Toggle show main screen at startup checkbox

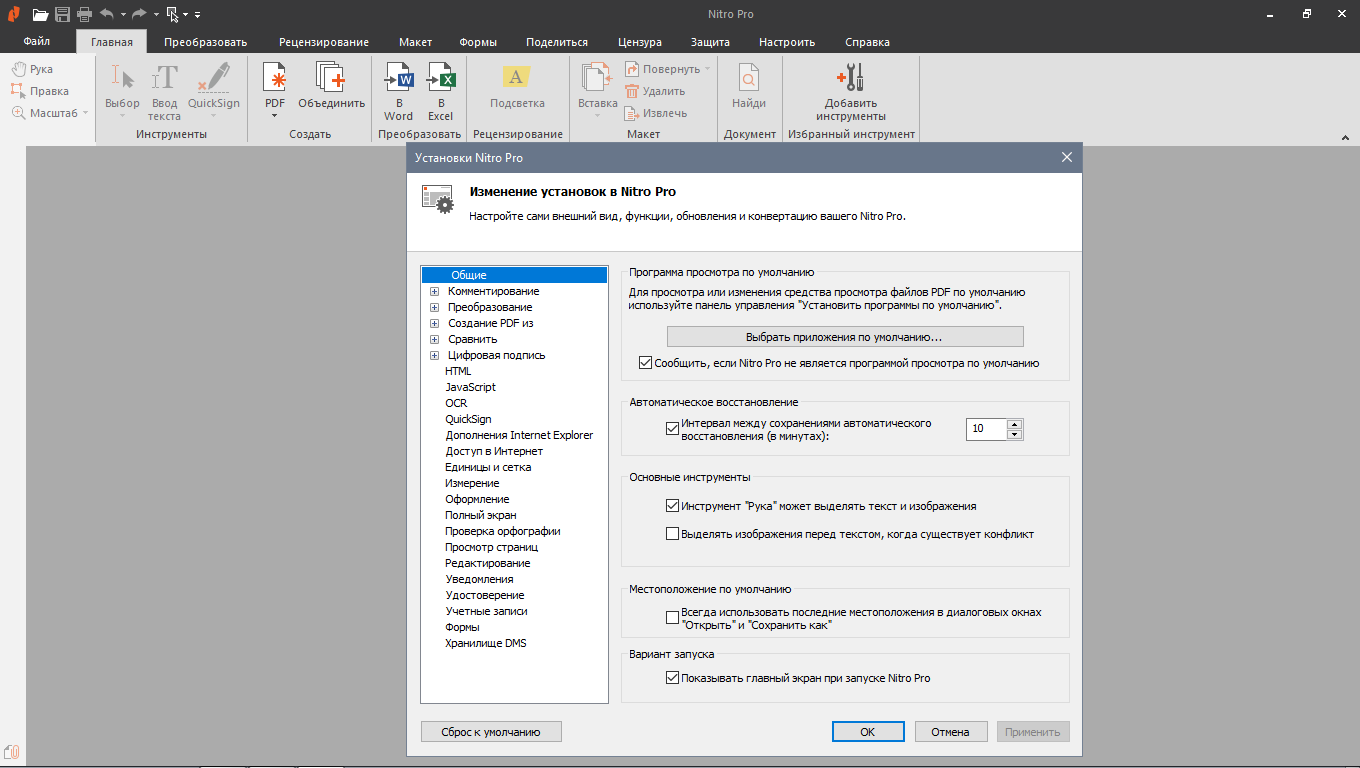tap(672, 677)
